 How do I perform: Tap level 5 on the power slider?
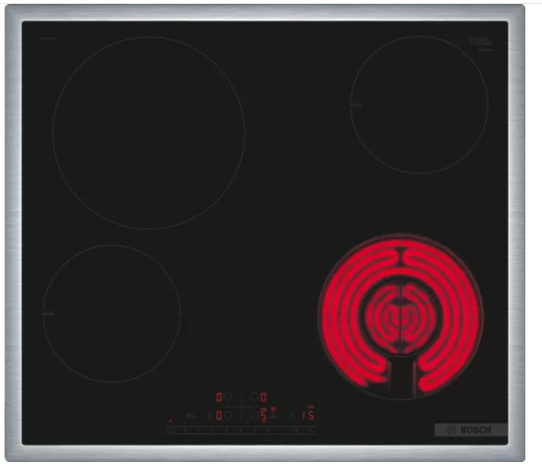(254, 429)
